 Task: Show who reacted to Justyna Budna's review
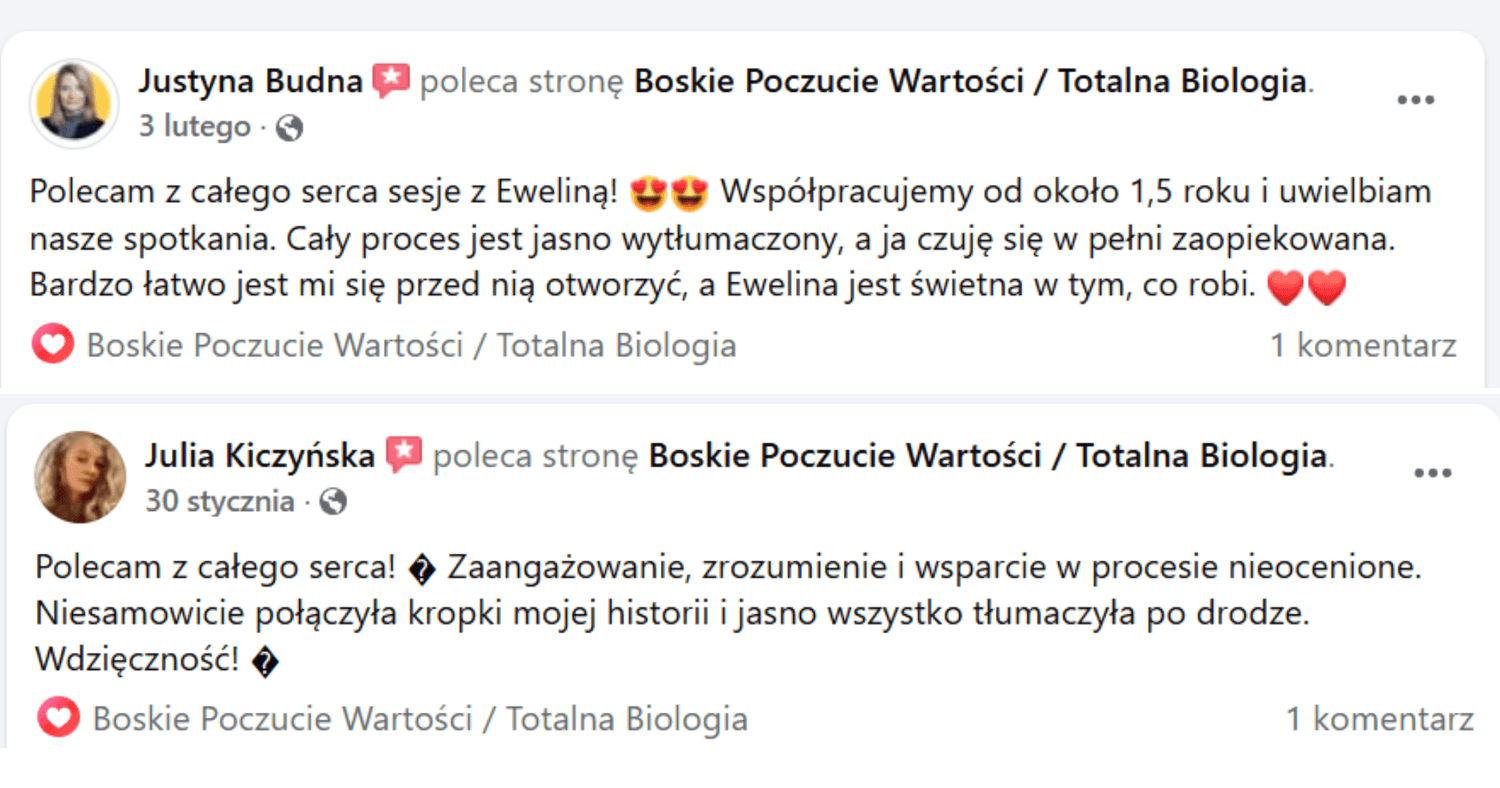tap(411, 346)
